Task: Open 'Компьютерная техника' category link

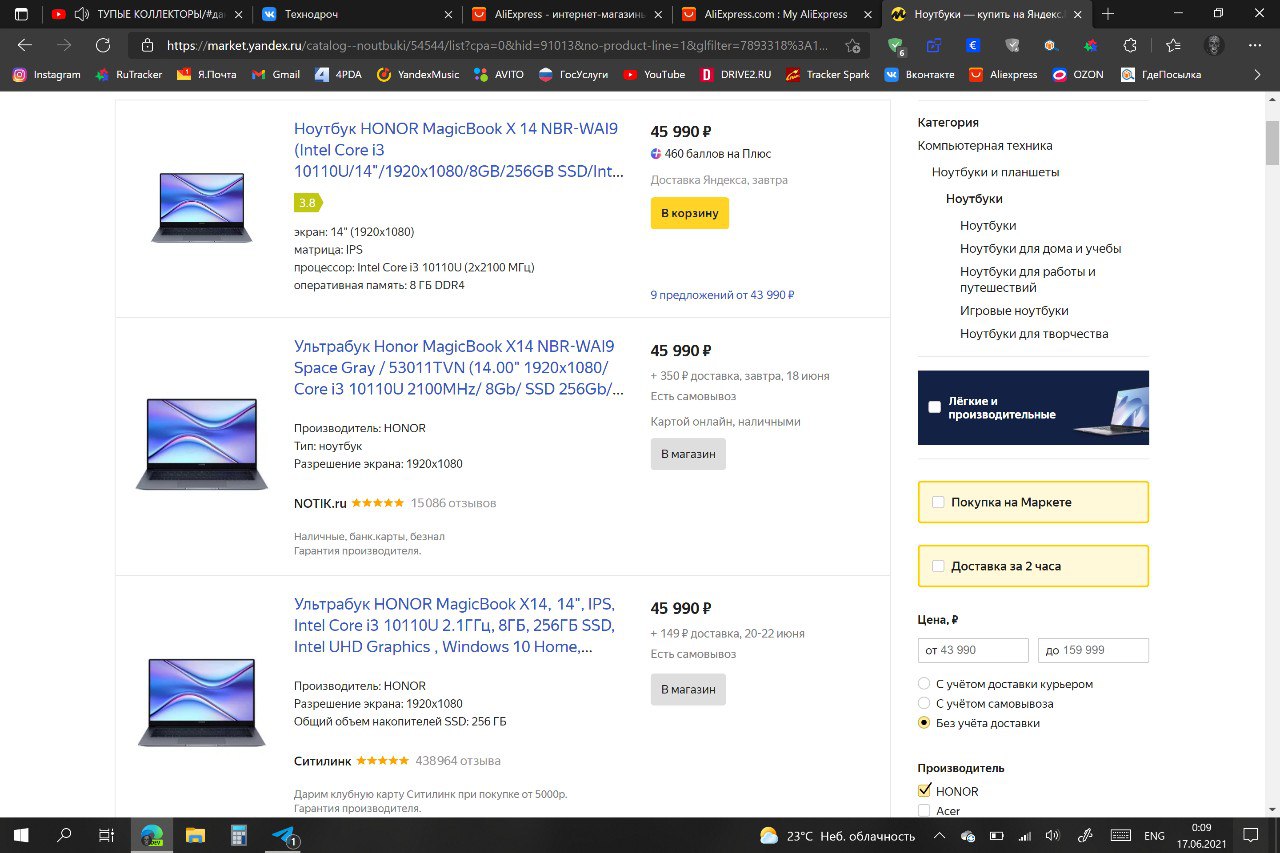Action: (985, 145)
